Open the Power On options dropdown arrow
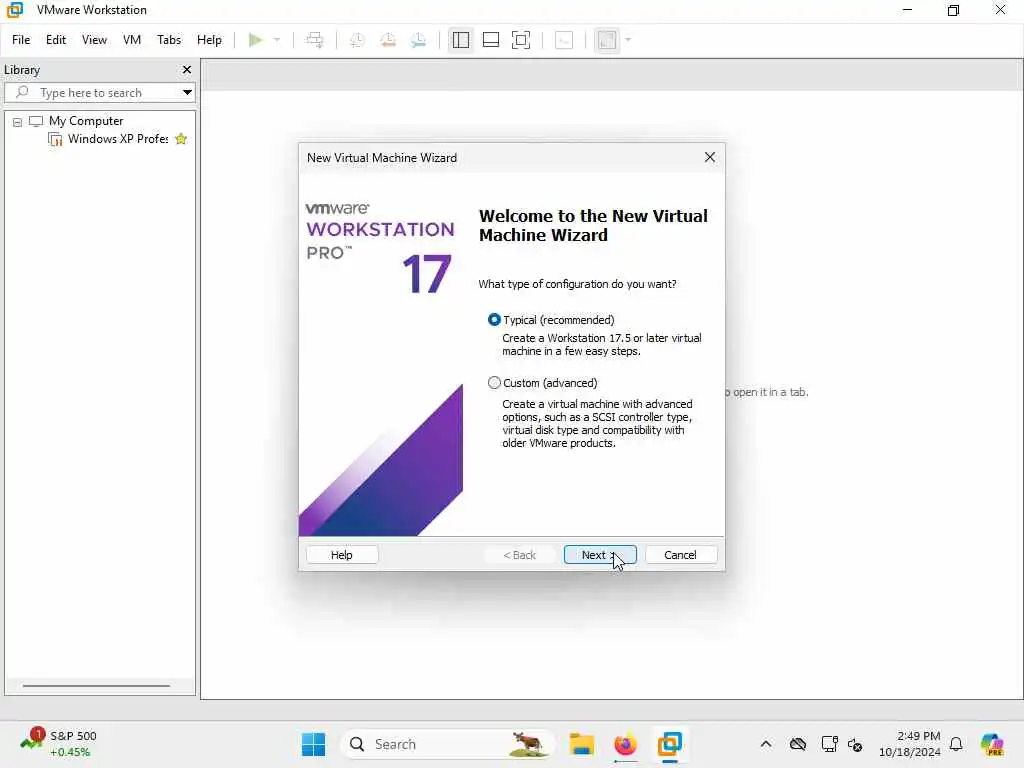 [277, 40]
